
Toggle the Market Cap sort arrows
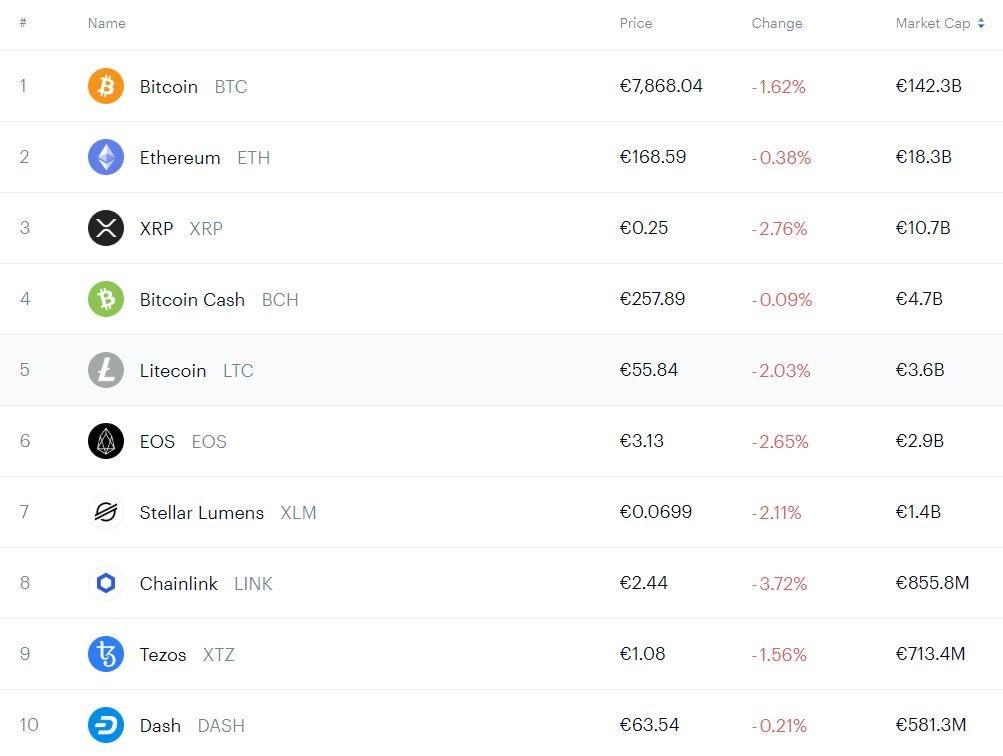pyautogui.click(x=981, y=23)
